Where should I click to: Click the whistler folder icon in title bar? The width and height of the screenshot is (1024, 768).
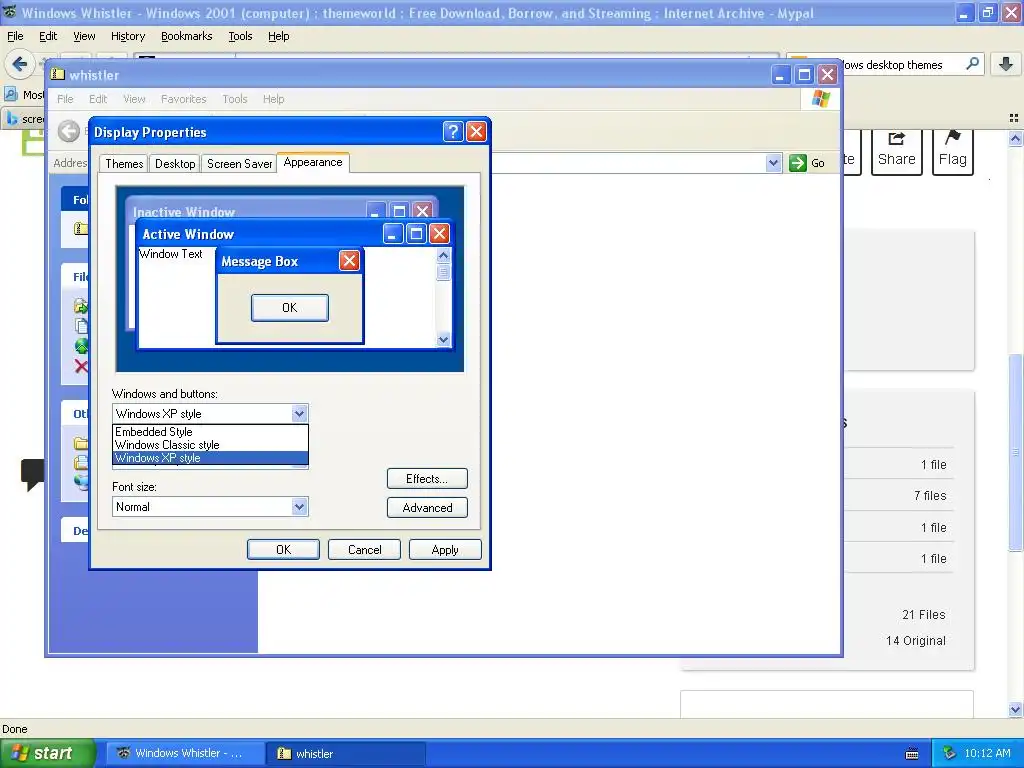point(58,74)
